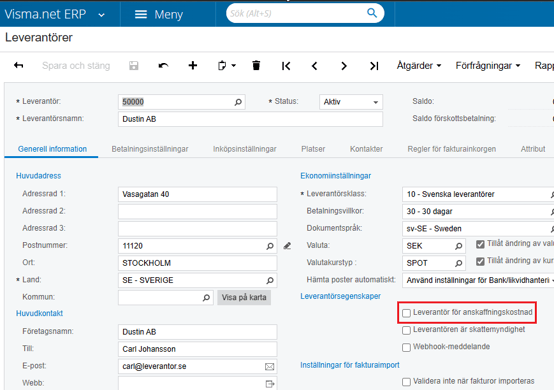Click the search magnifier in top bar
The width and height of the screenshot is (554, 390).
tap(372, 13)
